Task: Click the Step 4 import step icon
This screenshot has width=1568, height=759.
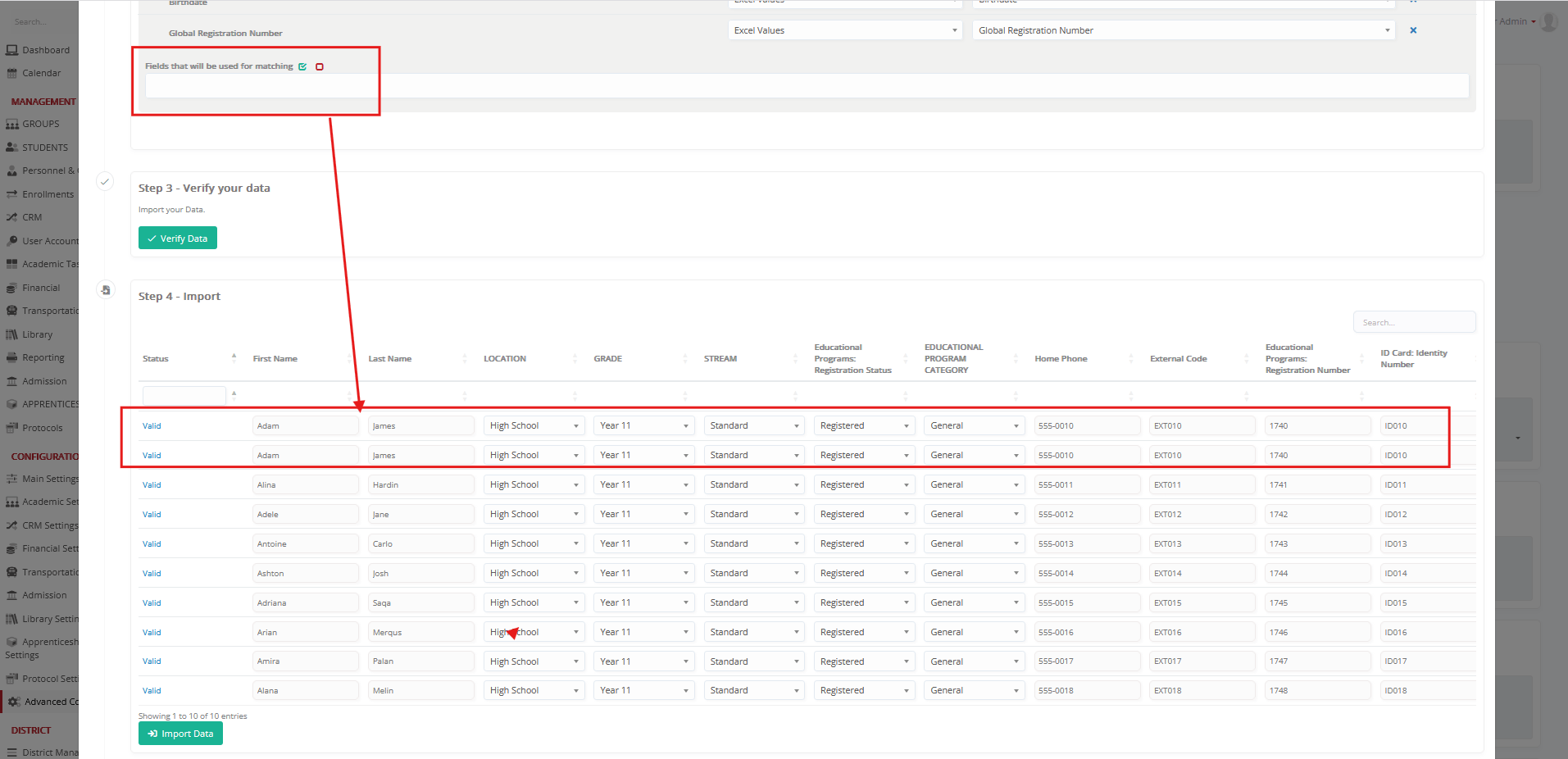Action: point(105,290)
